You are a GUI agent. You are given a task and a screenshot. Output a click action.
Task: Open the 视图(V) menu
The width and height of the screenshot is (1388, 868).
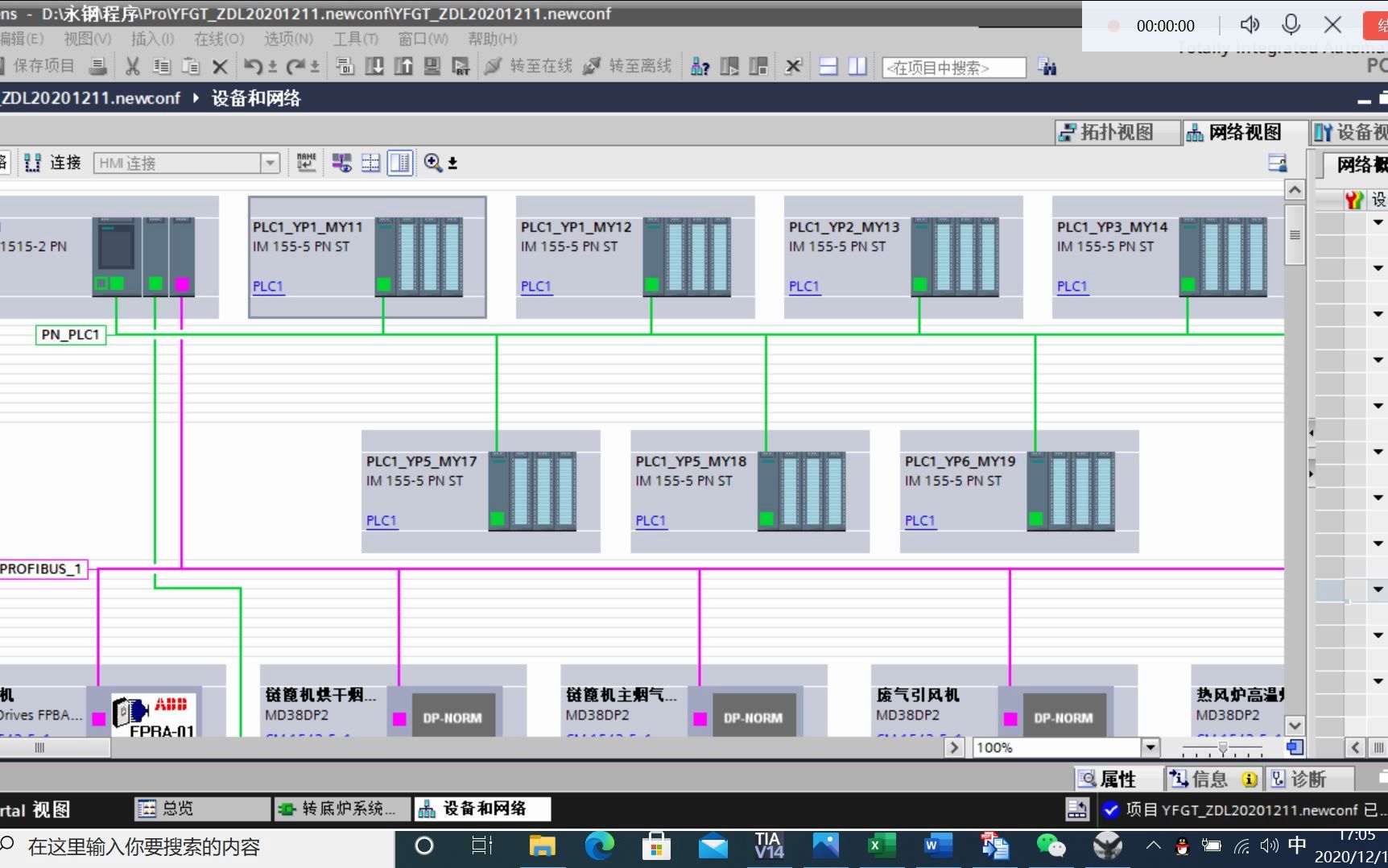87,39
